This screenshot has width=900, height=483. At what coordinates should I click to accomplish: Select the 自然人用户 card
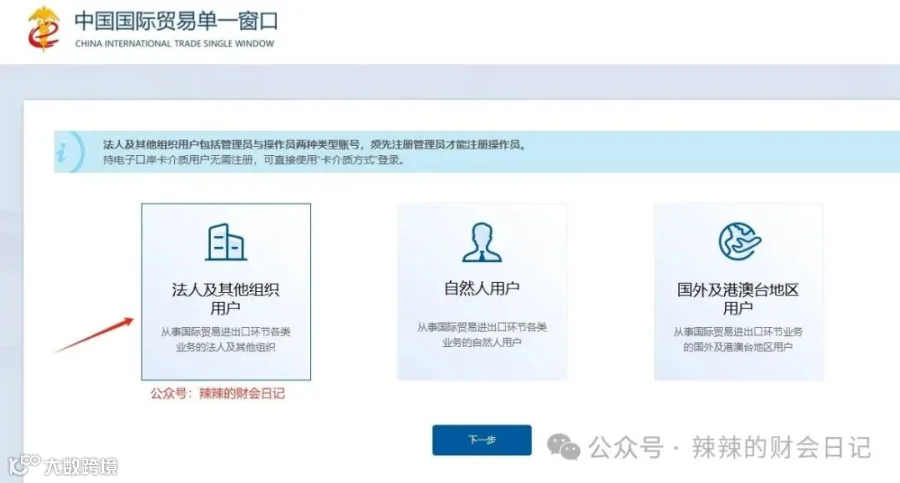click(482, 291)
